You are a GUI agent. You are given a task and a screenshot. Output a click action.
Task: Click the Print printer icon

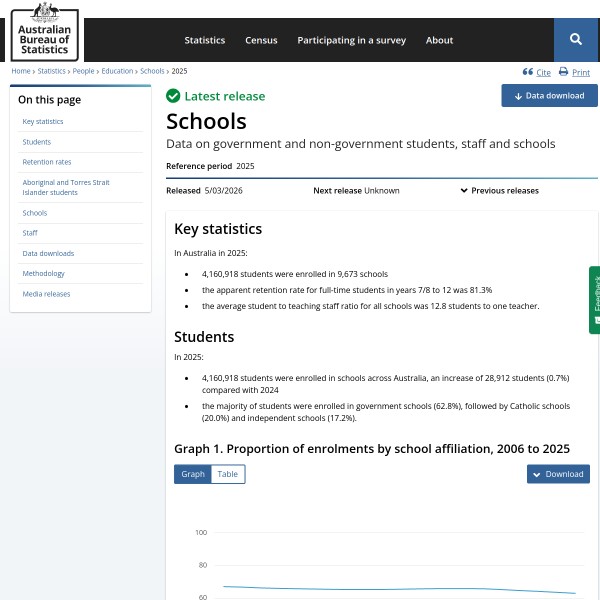coord(563,72)
